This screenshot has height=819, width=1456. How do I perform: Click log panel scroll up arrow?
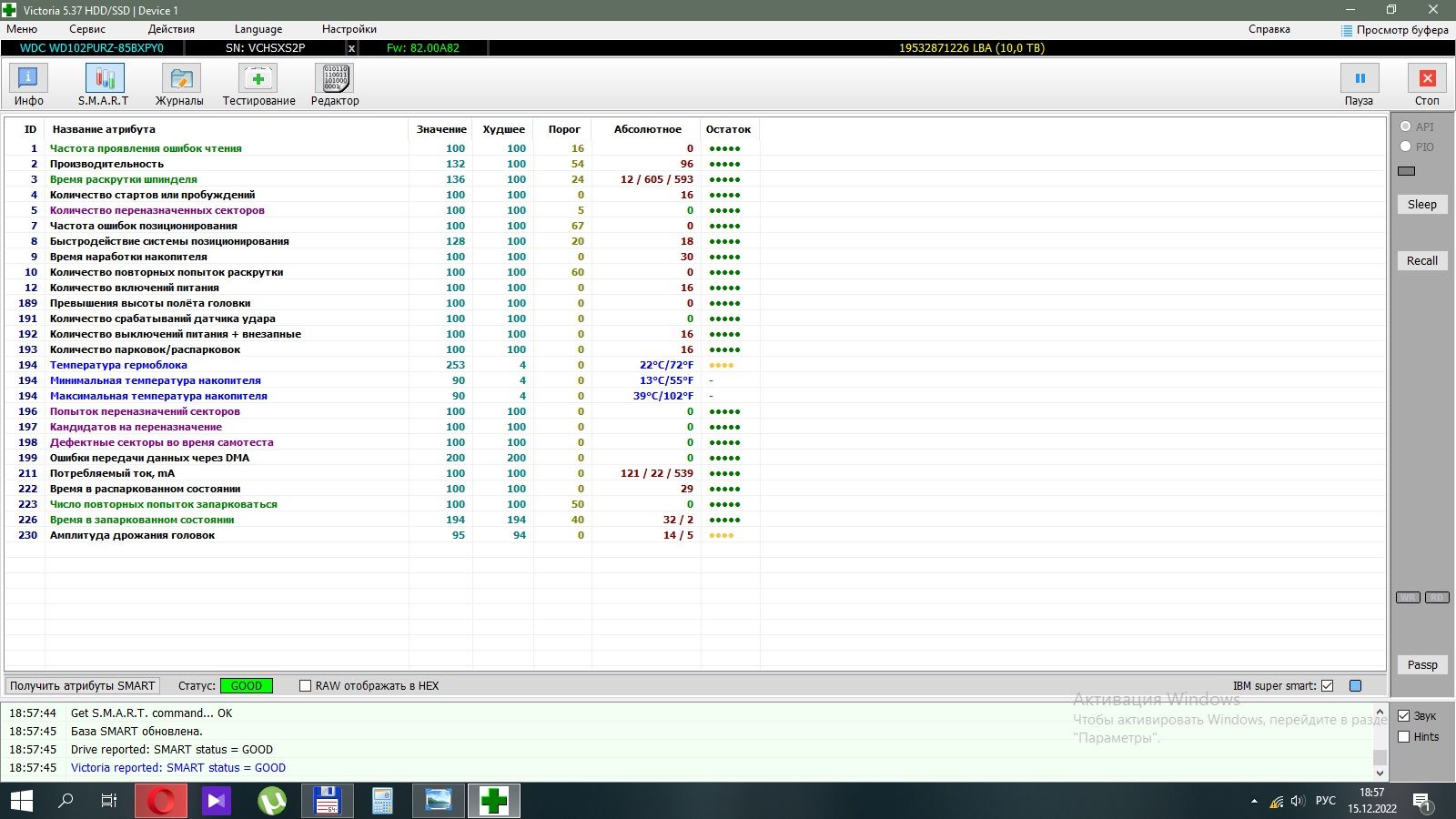(1380, 713)
